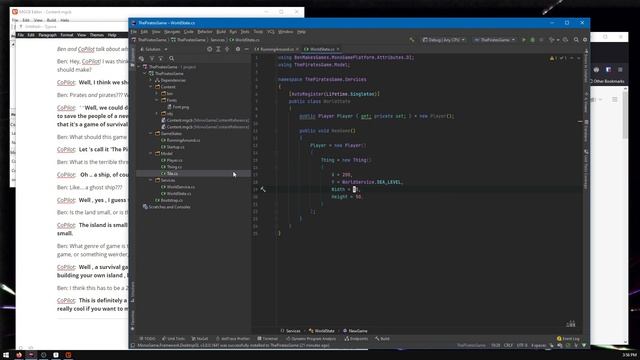
Task: Select WorldService.cs in the tree
Action: pos(178,187)
